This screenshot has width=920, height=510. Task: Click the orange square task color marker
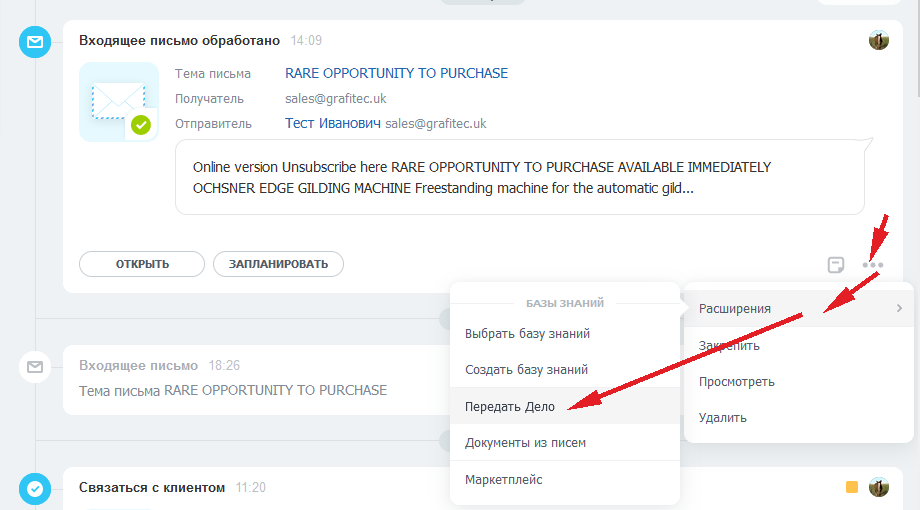[x=852, y=488]
